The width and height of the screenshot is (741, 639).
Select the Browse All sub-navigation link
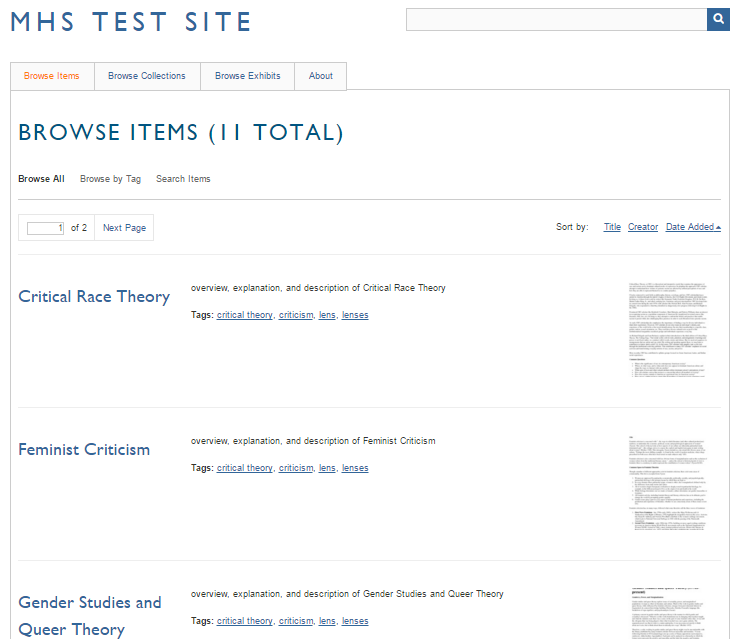pos(41,179)
